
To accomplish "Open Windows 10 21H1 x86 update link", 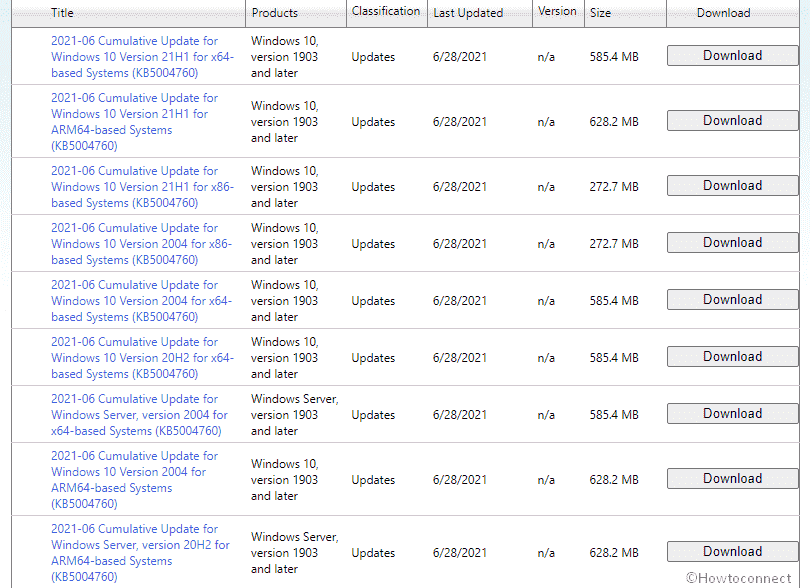I will pyautogui.click(x=141, y=187).
